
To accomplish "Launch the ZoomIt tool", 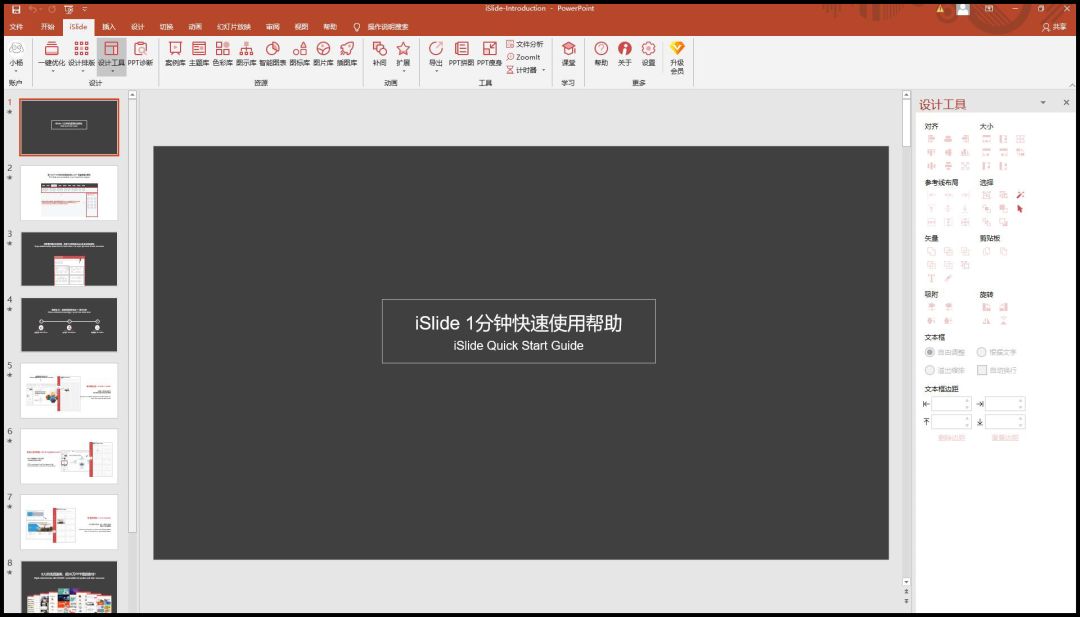I will point(523,57).
